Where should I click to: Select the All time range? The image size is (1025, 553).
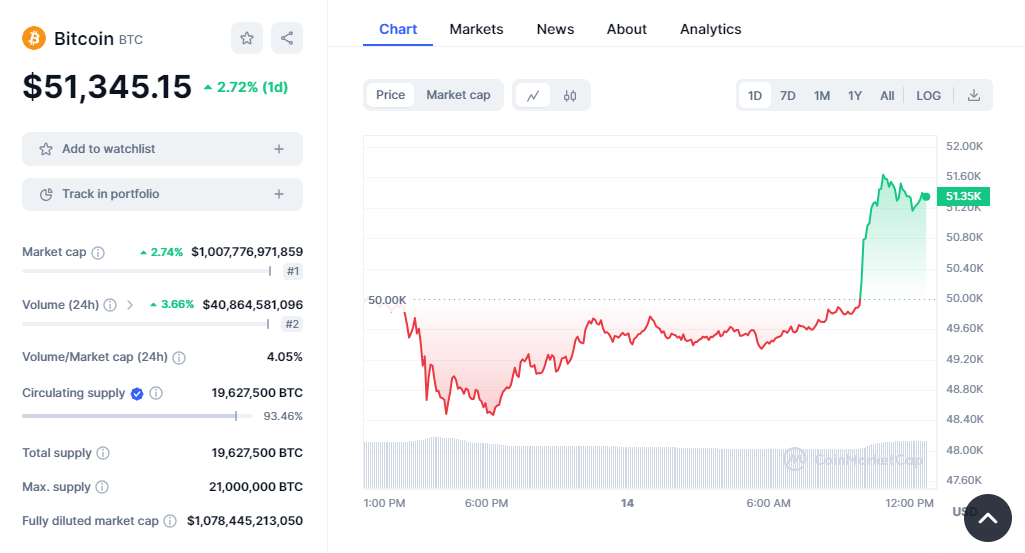[887, 95]
